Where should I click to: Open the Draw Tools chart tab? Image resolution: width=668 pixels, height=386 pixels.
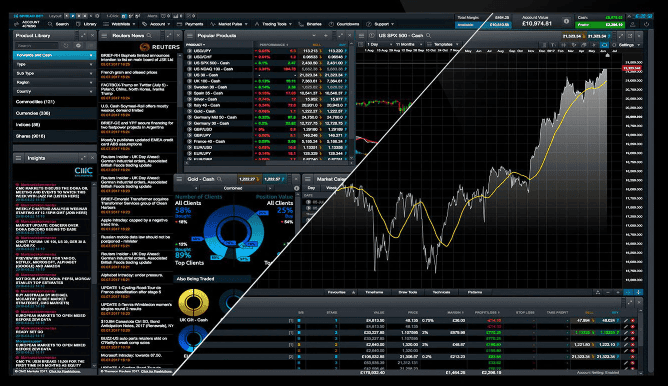pos(408,292)
